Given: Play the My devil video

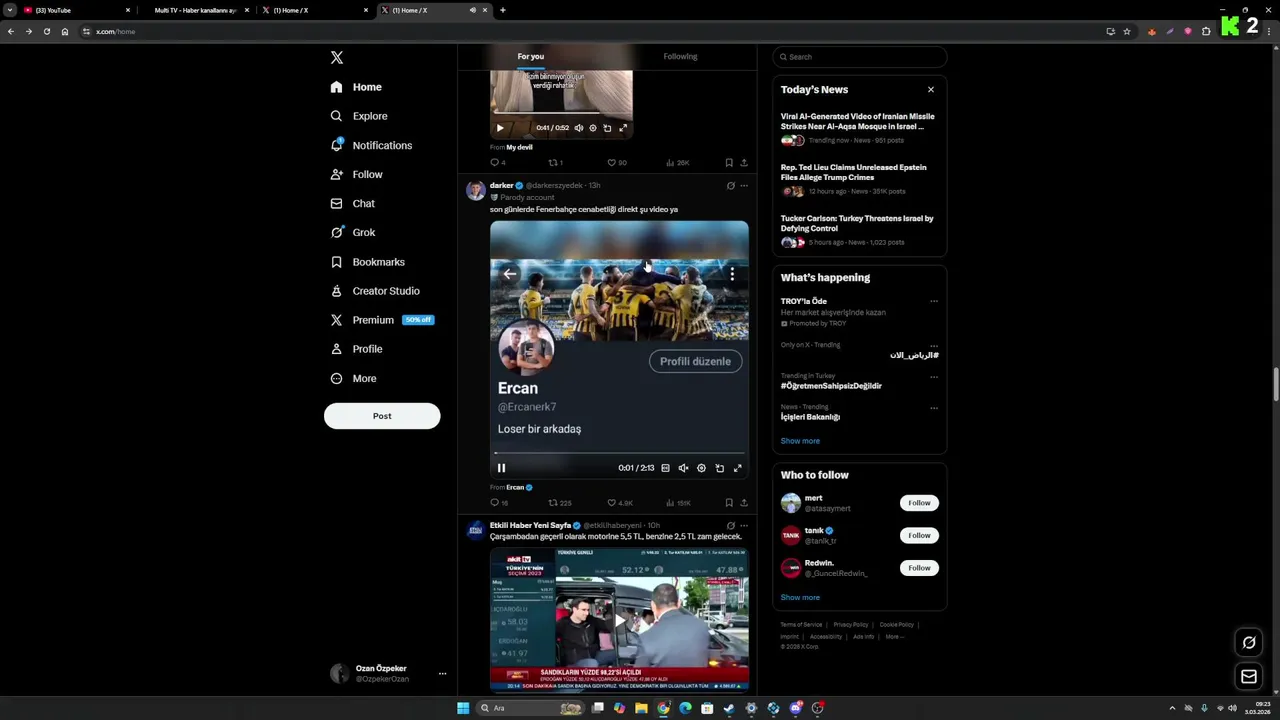Looking at the screenshot, I should (500, 128).
